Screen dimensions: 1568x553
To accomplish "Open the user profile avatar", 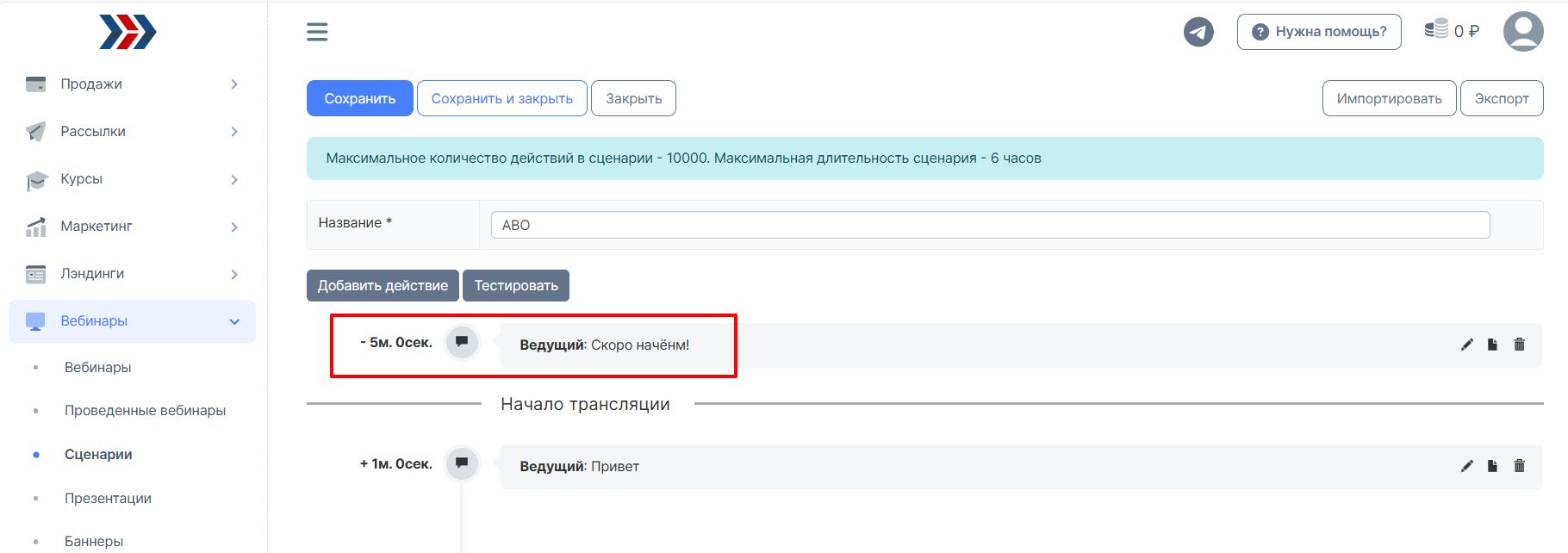I will pos(1522,32).
